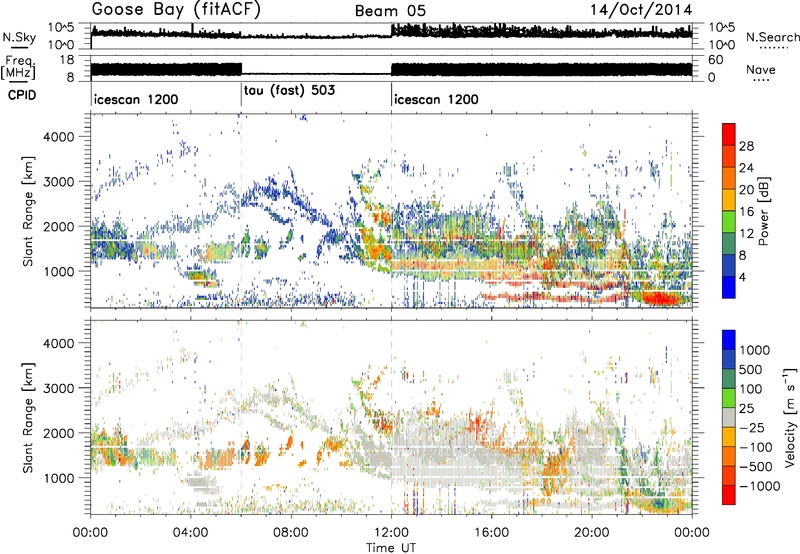Click the 'Beam 05' label
This screenshot has width=800, height=554.
[x=390, y=11]
